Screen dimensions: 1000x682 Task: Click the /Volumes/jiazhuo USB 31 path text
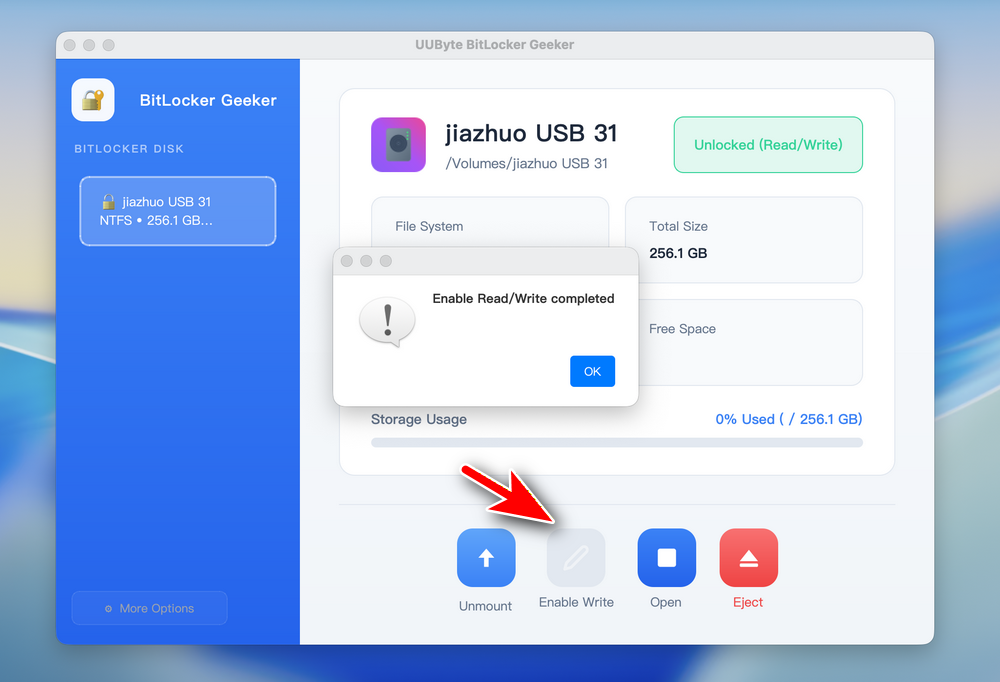526,164
